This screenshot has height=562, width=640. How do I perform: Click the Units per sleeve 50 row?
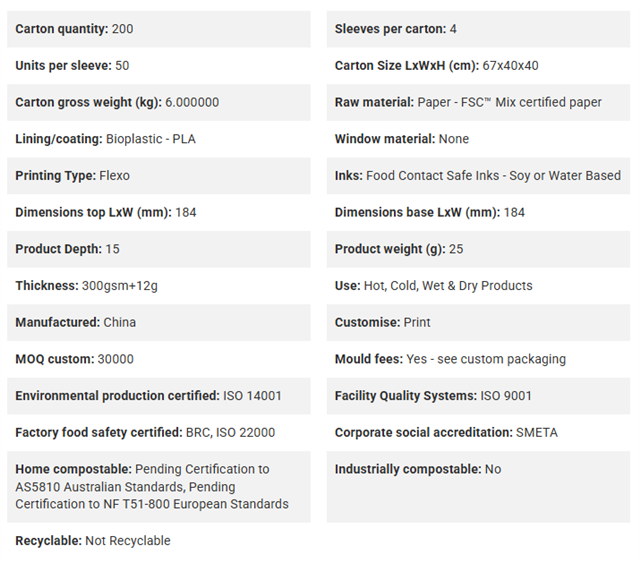coord(159,66)
